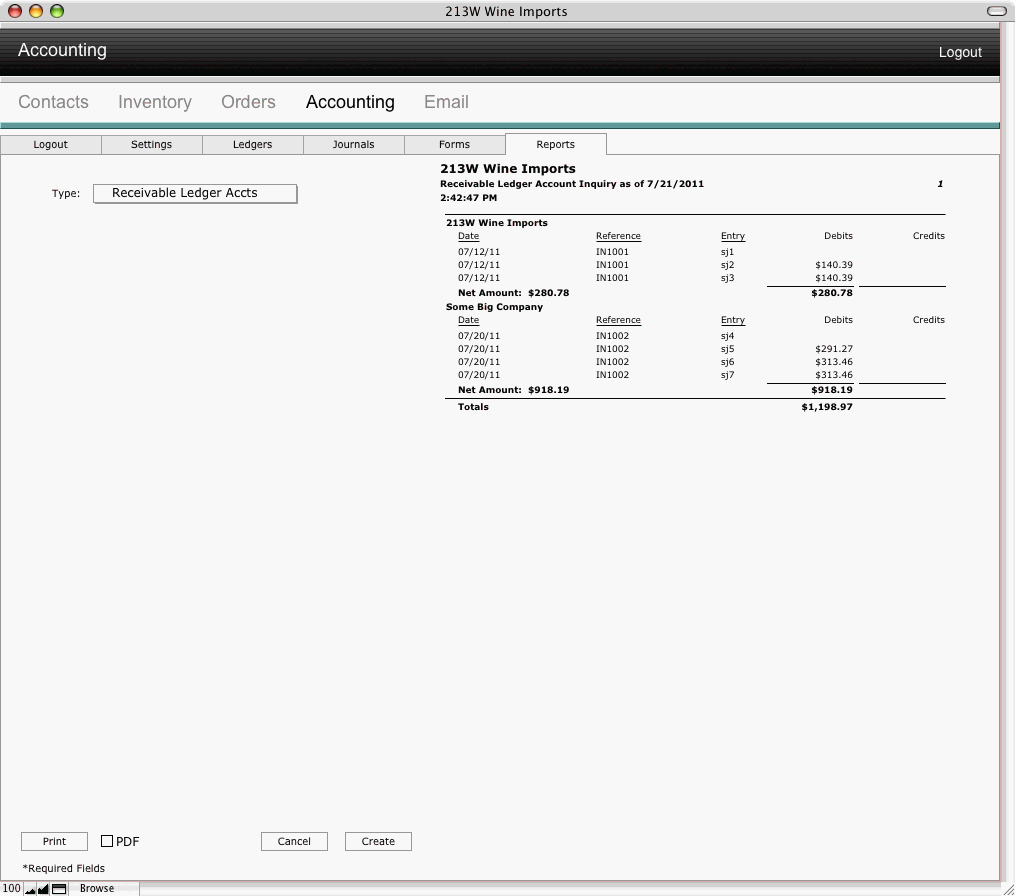Screen dimensions: 1015x896
Task: Click entry sj1
Action: pos(728,252)
